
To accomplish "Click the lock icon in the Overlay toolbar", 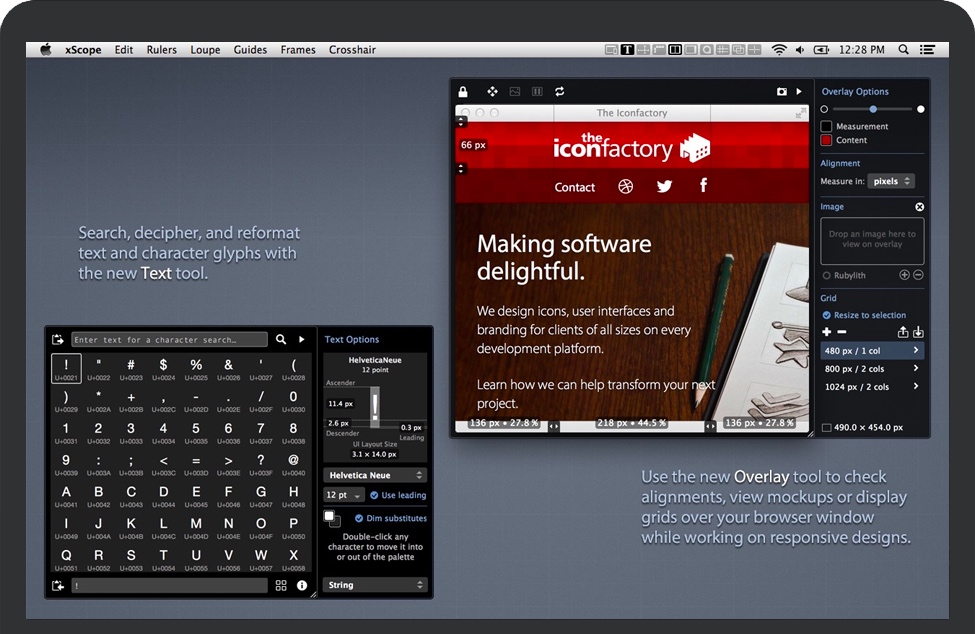I will [462, 91].
